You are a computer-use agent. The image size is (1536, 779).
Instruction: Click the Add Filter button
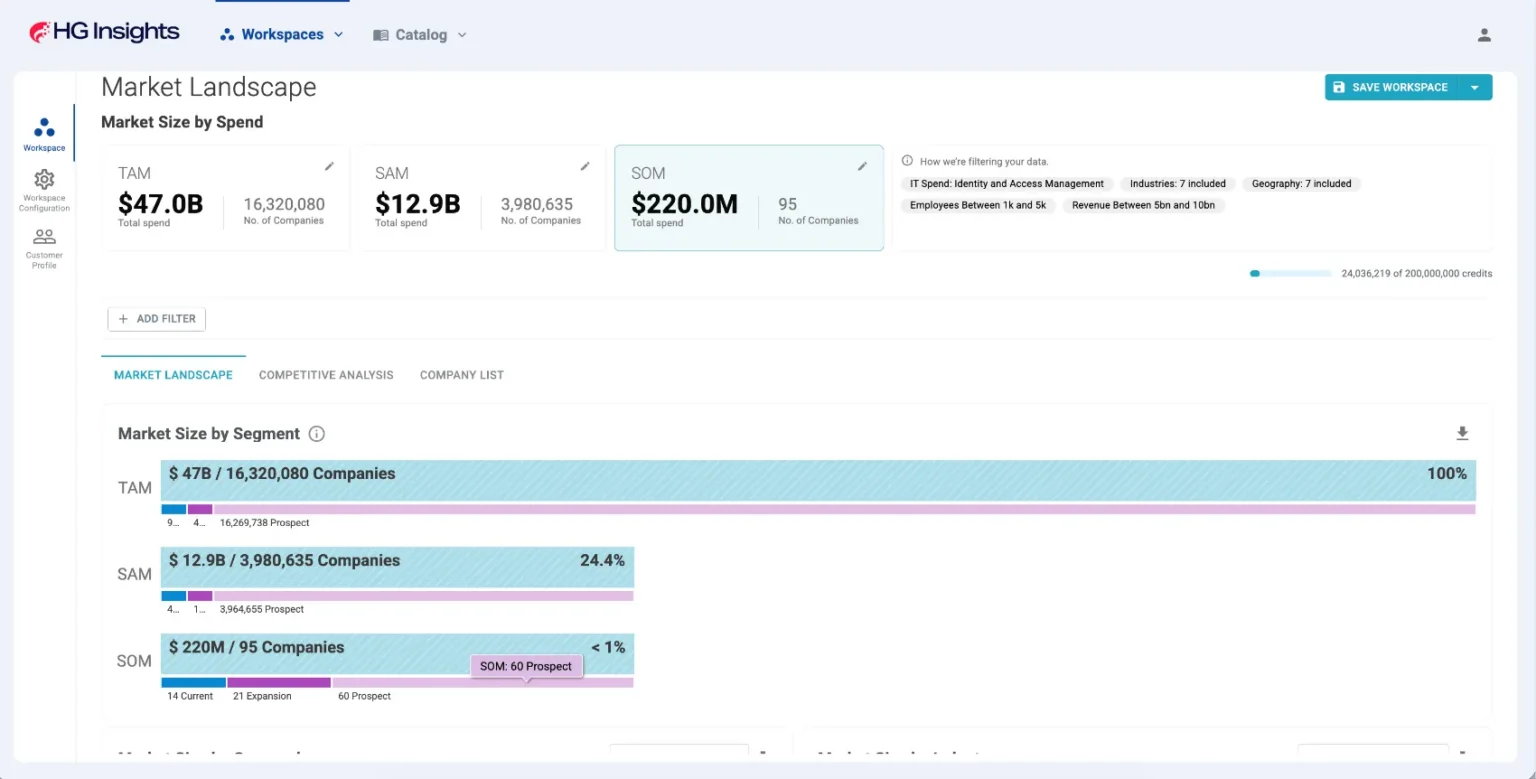pyautogui.click(x=157, y=319)
